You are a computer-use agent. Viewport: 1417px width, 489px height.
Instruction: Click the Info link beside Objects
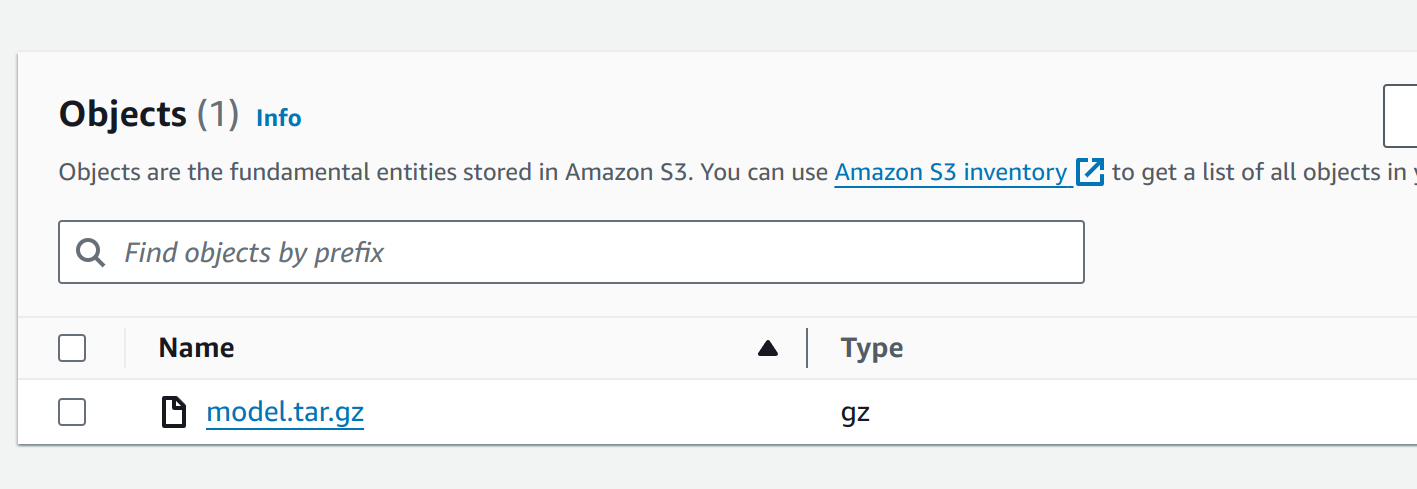point(278,118)
